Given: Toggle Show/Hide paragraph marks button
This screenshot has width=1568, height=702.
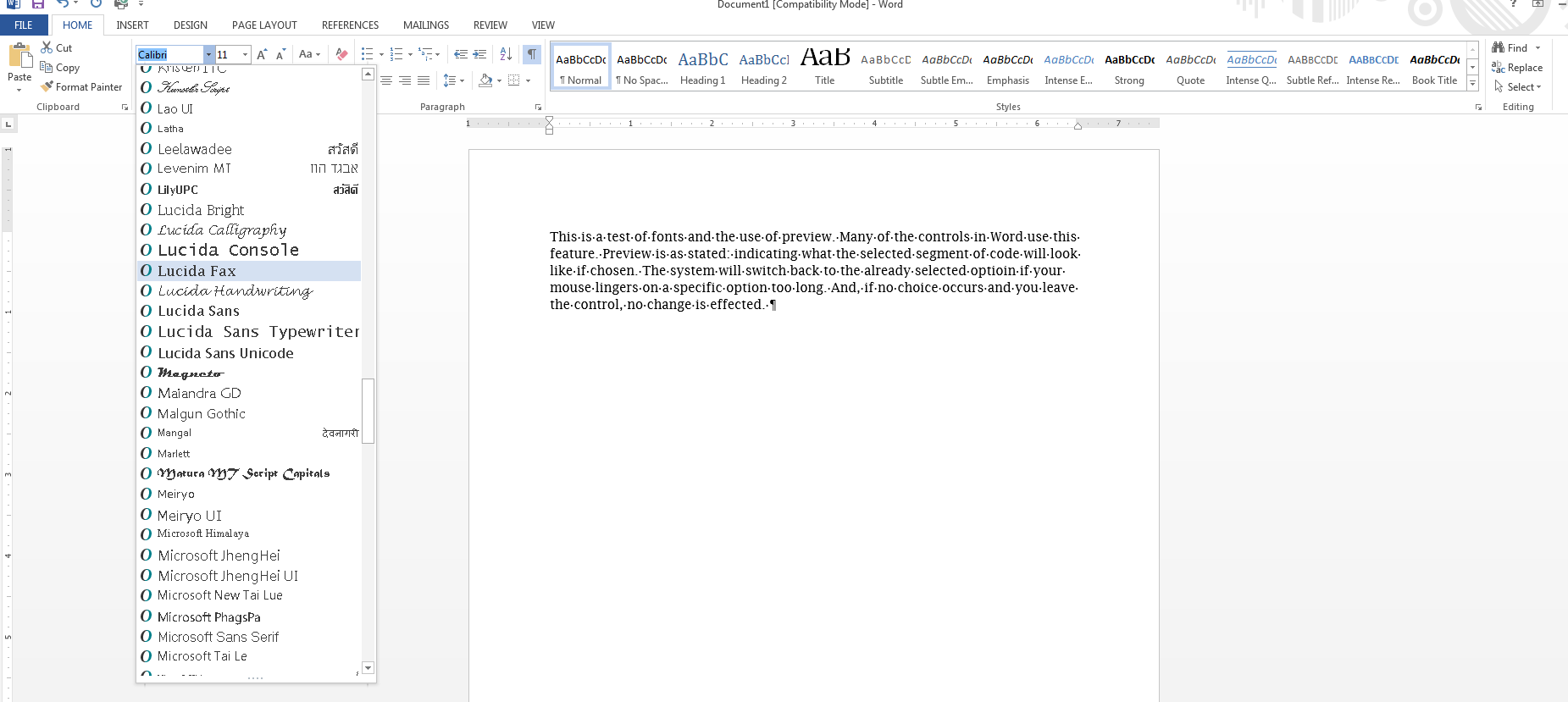Looking at the screenshot, I should pos(532,54).
